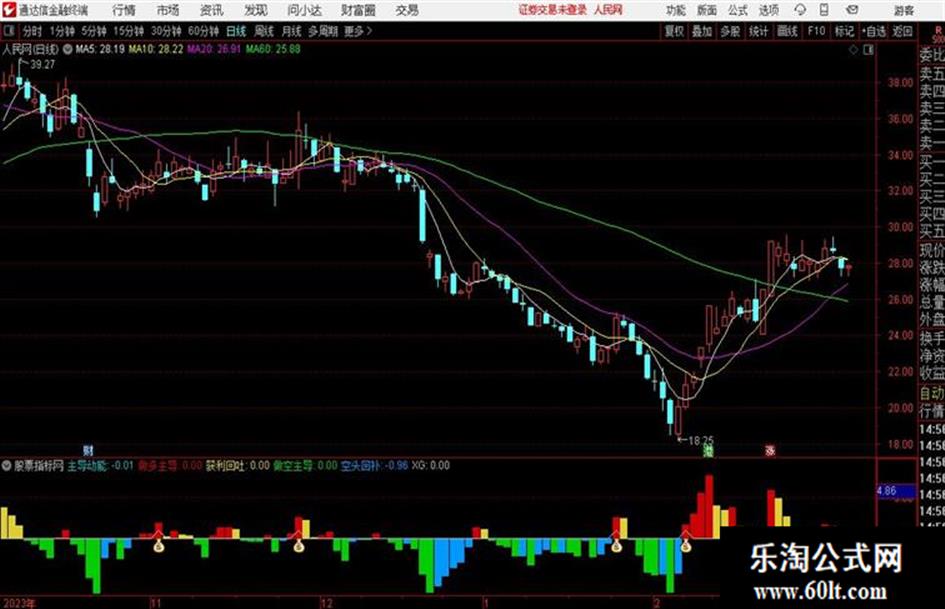Click the MA10: 28.22 value label

click(155, 49)
